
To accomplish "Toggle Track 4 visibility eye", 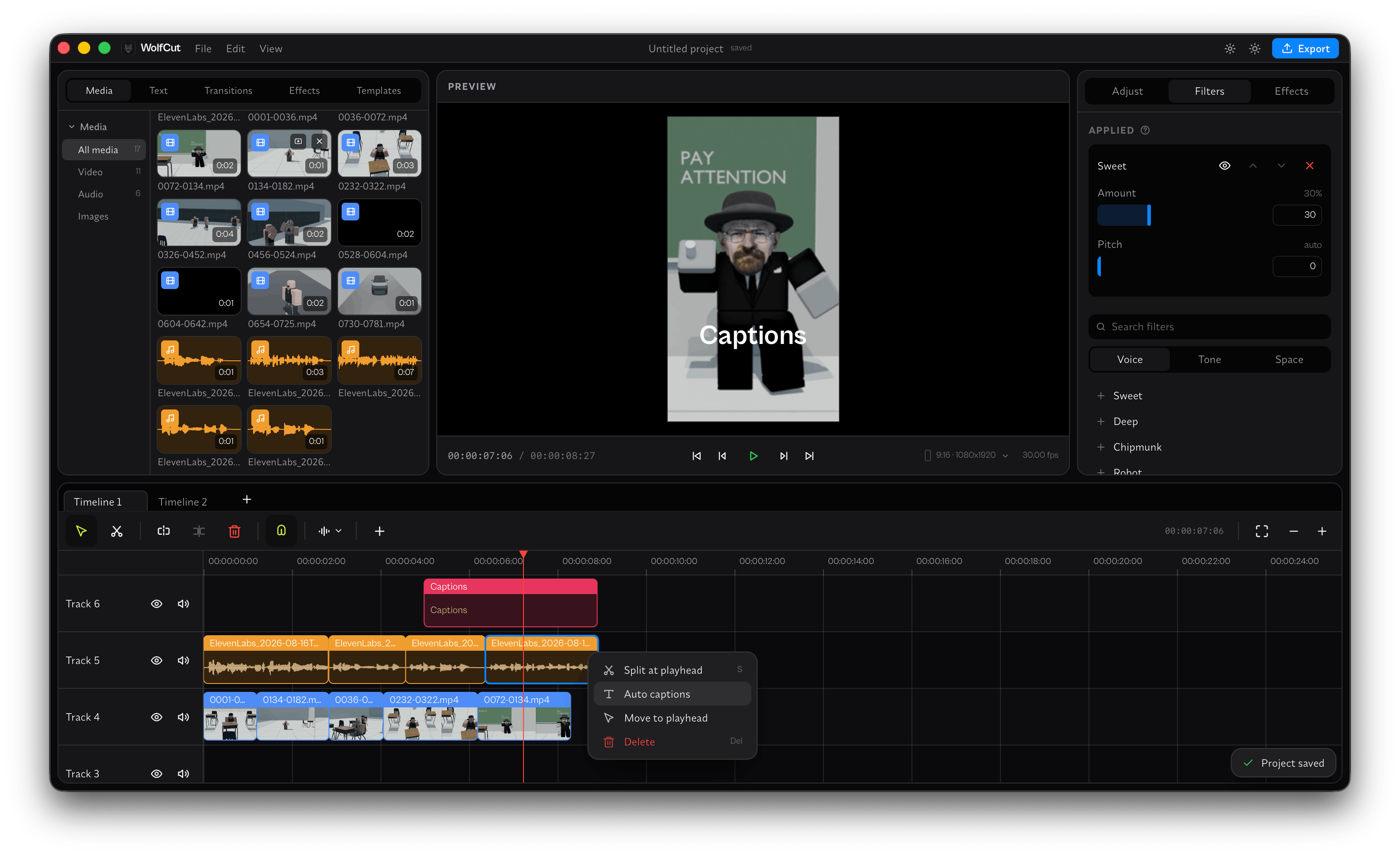I will [x=156, y=717].
